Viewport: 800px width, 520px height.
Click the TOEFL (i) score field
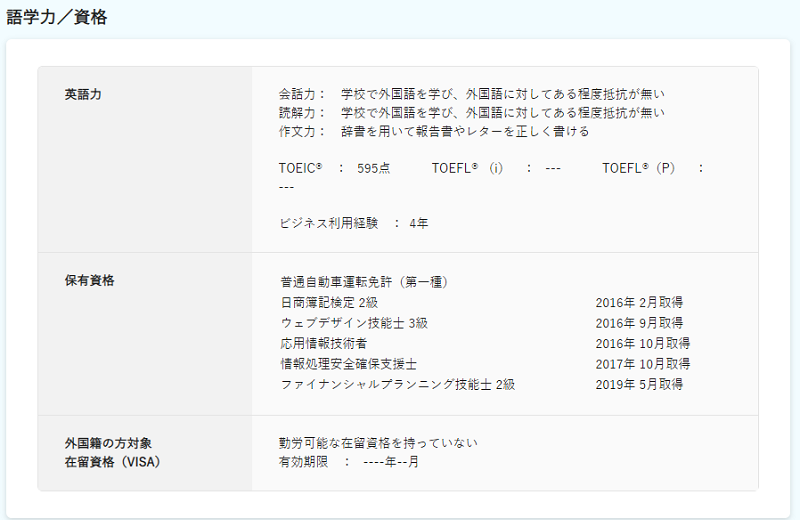click(496, 169)
